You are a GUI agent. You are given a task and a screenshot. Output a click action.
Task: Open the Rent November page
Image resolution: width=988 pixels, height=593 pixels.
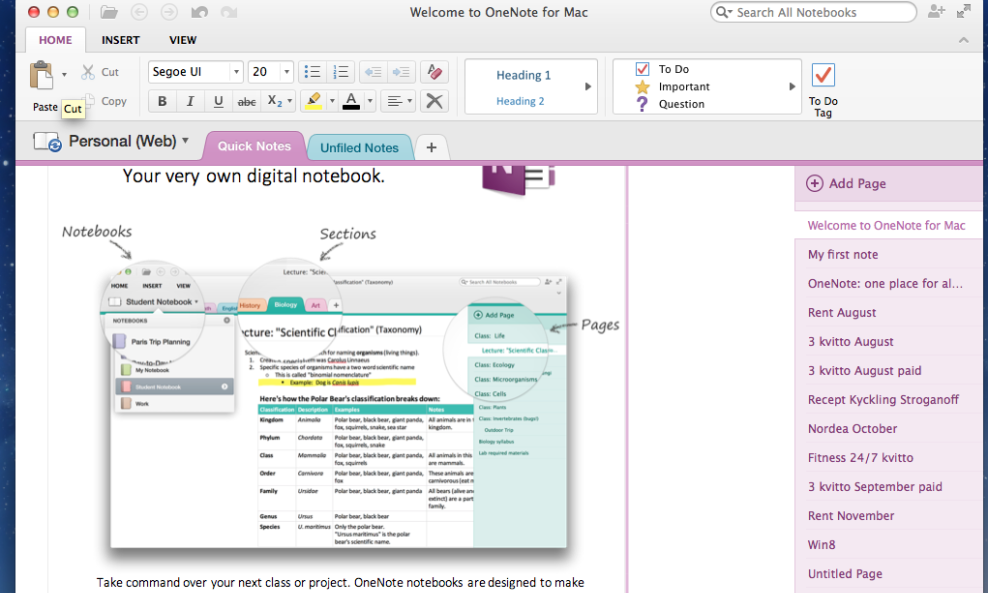[x=888, y=515]
